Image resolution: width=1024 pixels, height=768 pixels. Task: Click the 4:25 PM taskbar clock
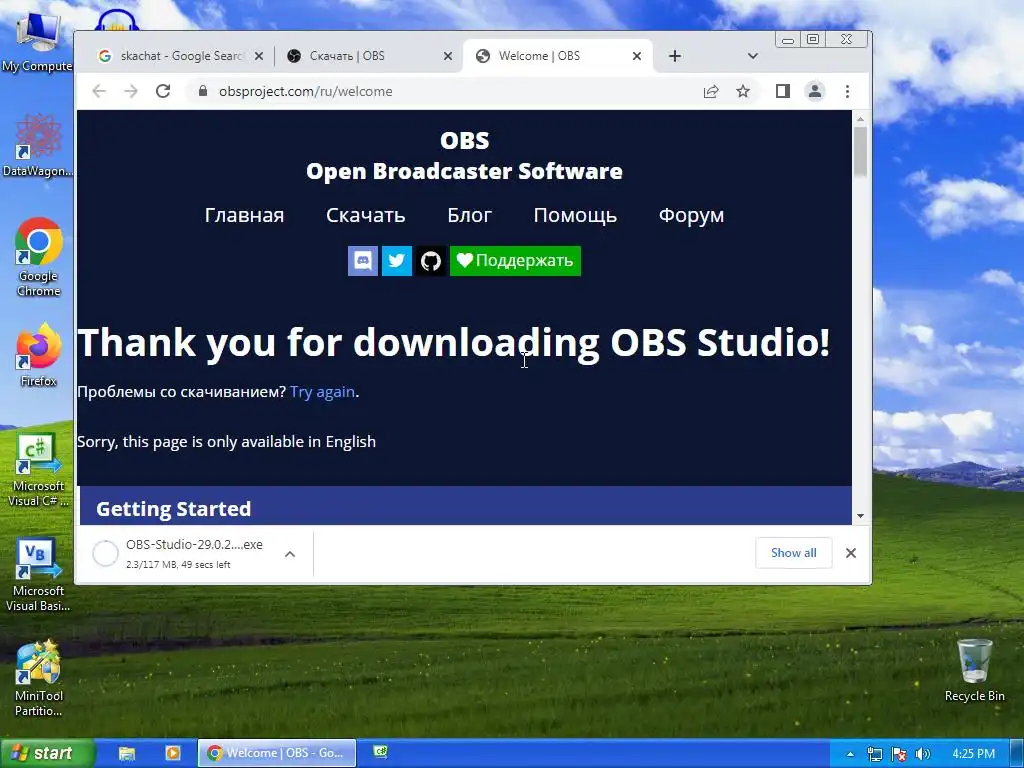click(x=974, y=754)
